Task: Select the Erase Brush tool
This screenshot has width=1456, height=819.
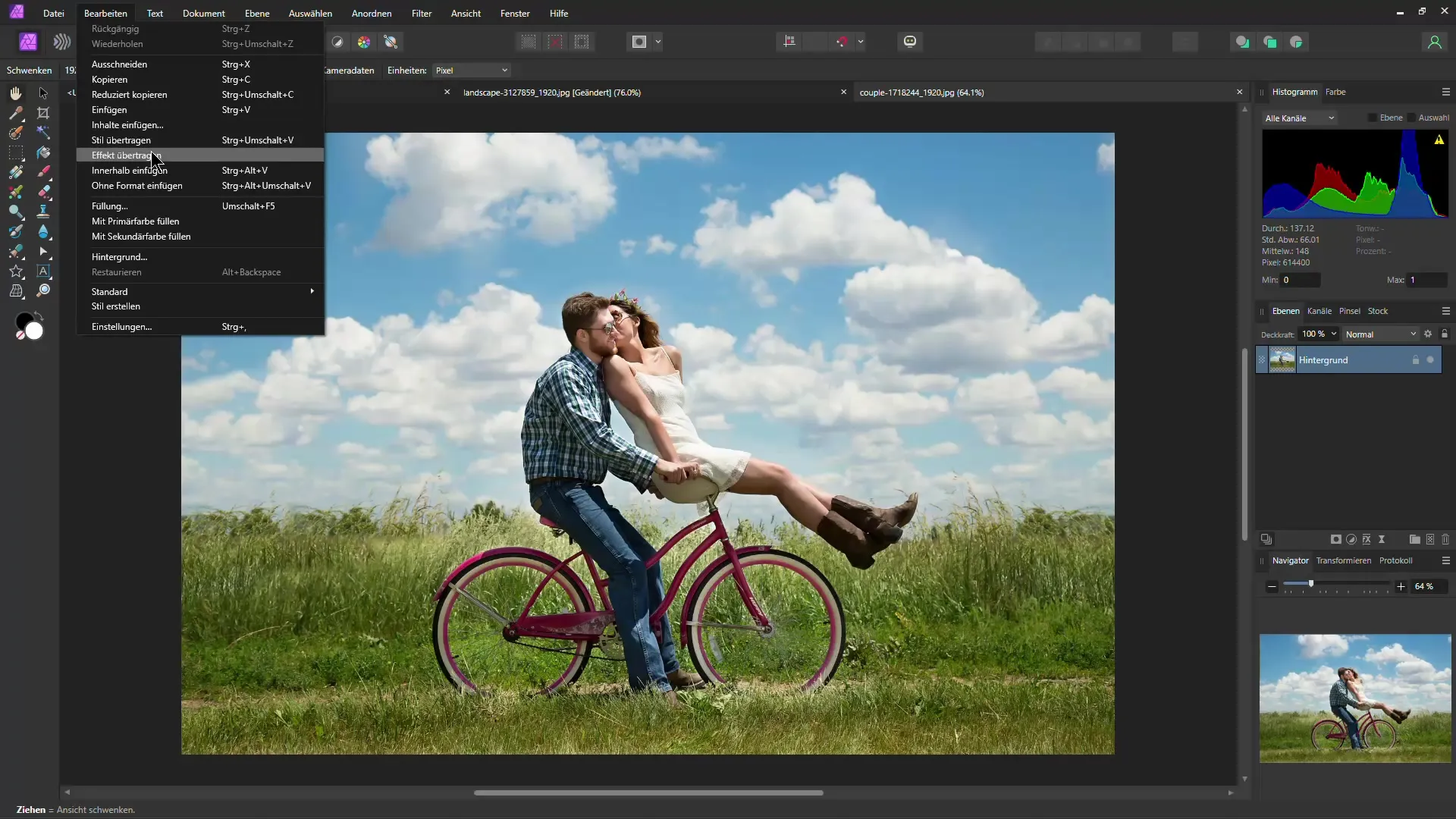Action: (43, 192)
